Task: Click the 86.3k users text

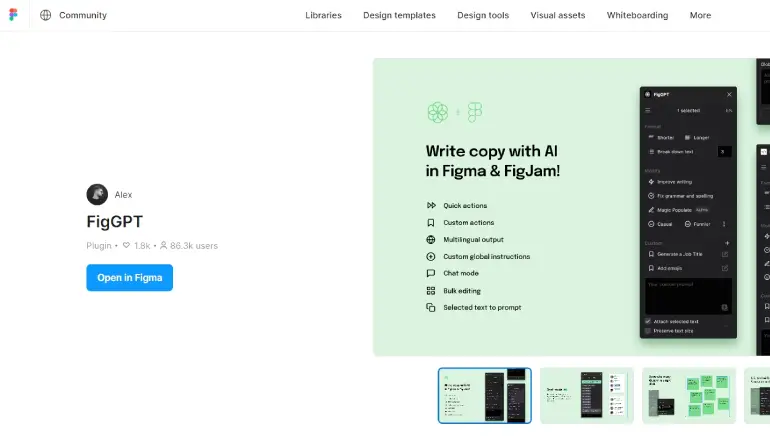Action: pos(194,246)
